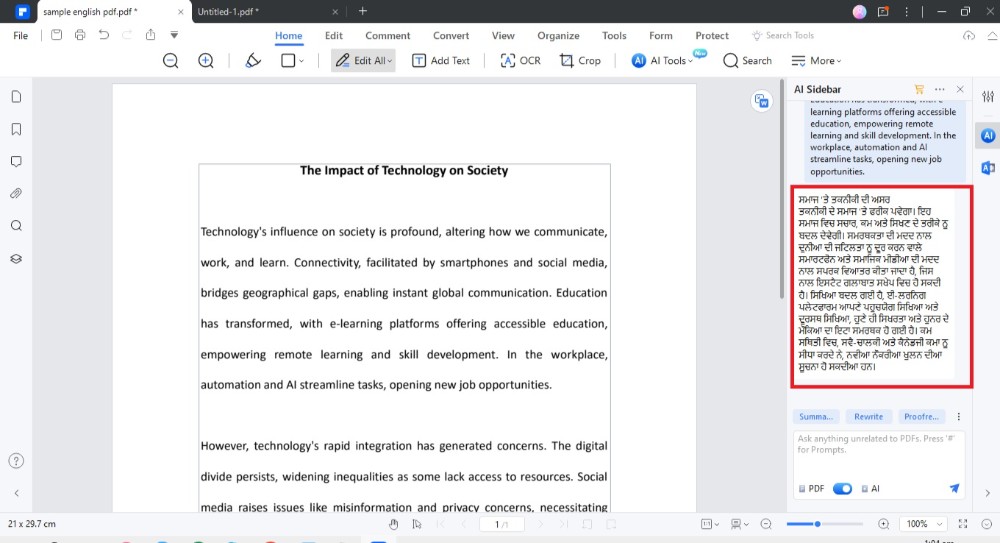1000x543 pixels.
Task: Click the Share icon
Action: (x=150, y=35)
